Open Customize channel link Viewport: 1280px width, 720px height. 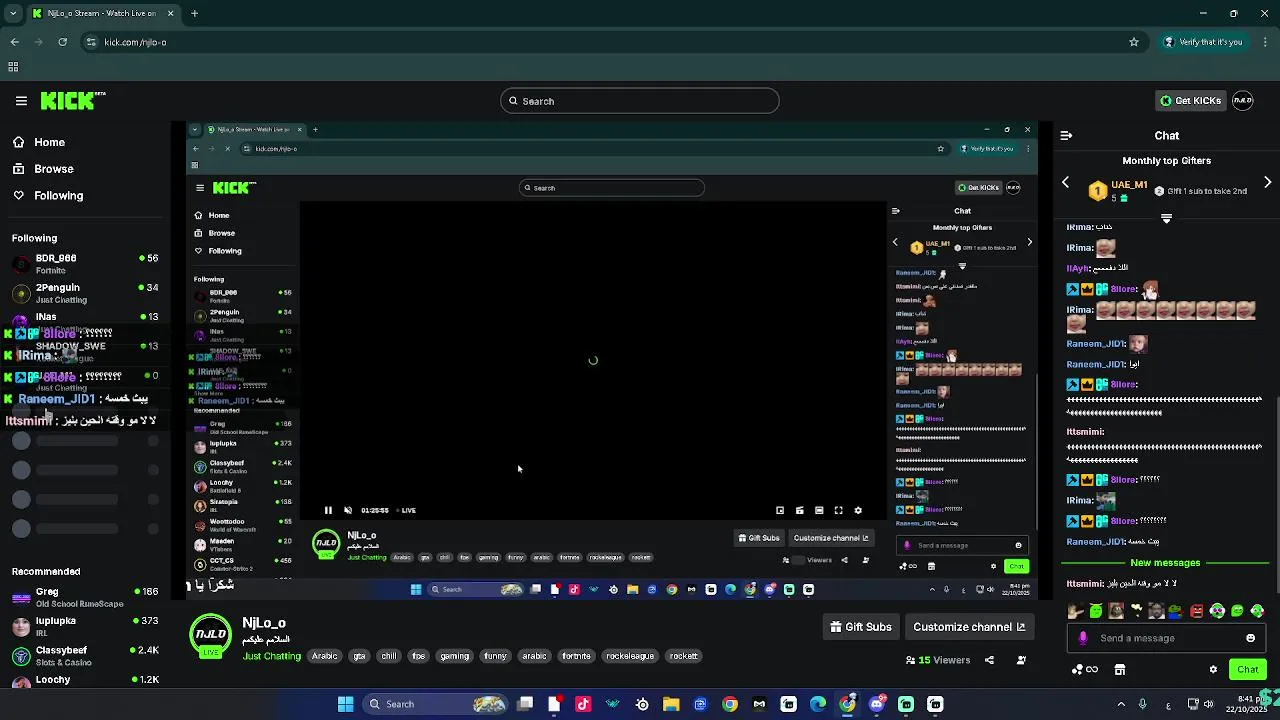point(969,627)
